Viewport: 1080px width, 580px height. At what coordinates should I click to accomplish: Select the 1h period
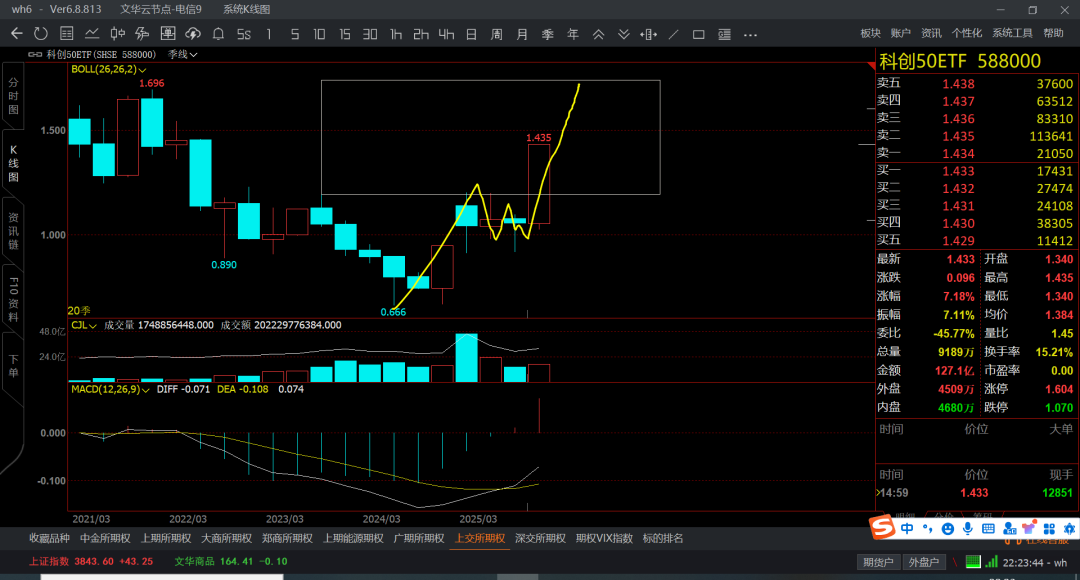[x=395, y=34]
